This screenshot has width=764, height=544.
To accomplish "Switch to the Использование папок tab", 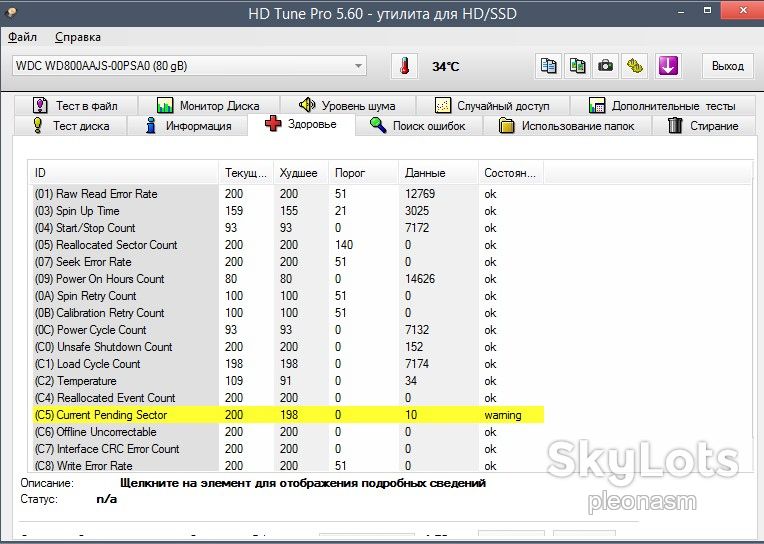I will tap(567, 126).
